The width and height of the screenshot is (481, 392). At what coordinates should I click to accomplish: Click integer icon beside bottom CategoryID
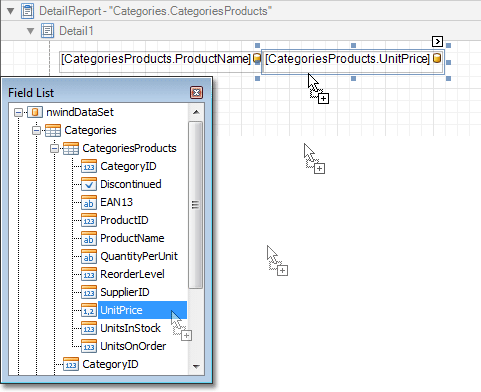(x=71, y=364)
